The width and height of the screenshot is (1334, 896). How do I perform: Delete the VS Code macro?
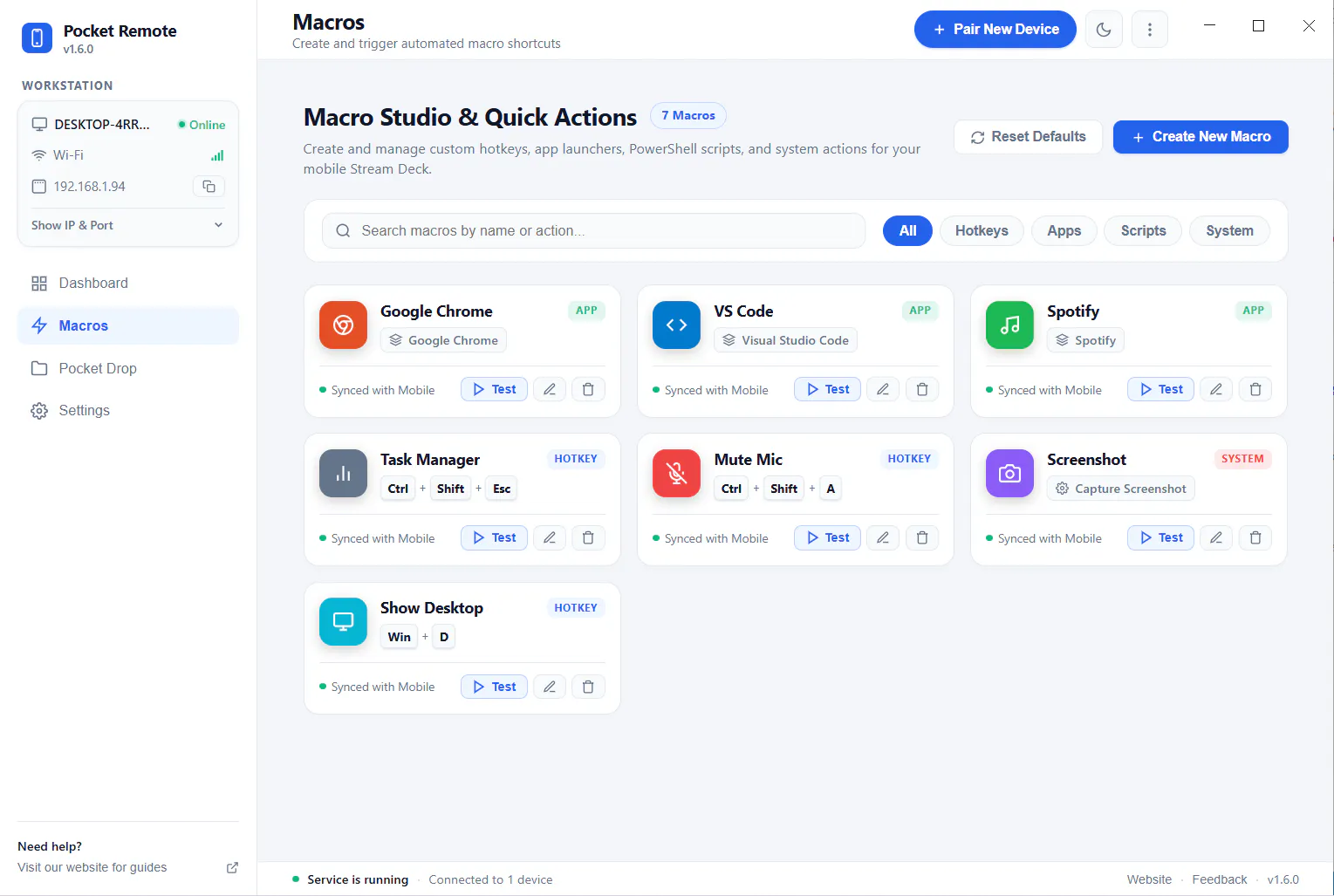click(922, 389)
